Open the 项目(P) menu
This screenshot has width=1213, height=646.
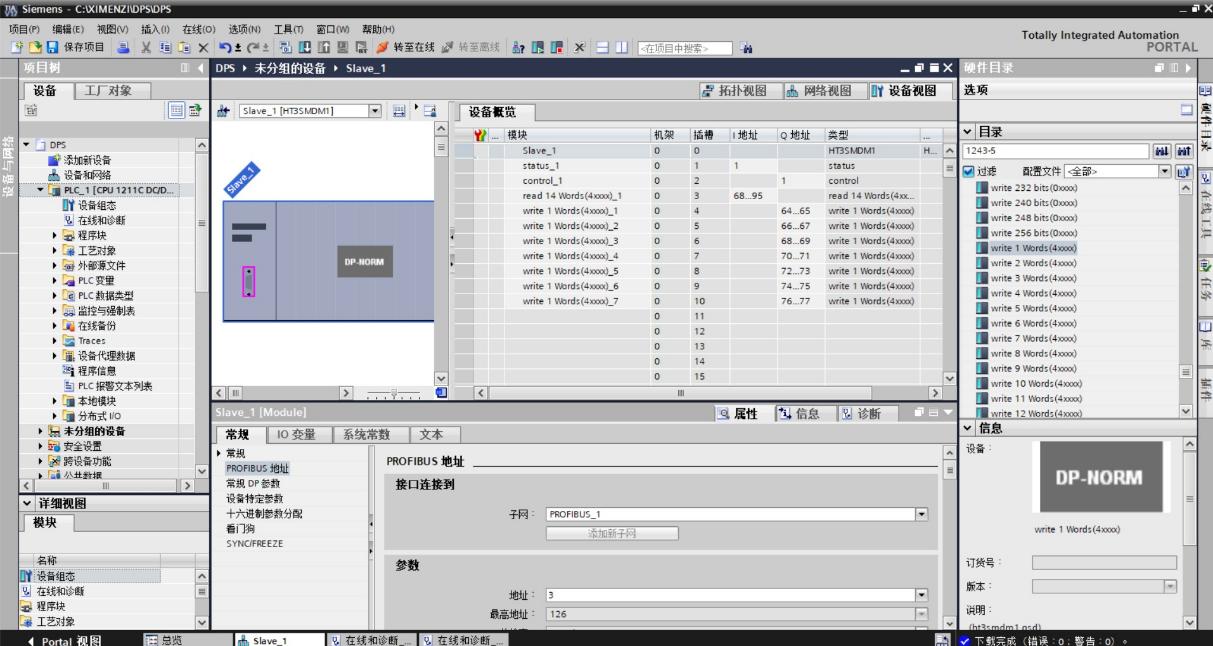click(24, 29)
